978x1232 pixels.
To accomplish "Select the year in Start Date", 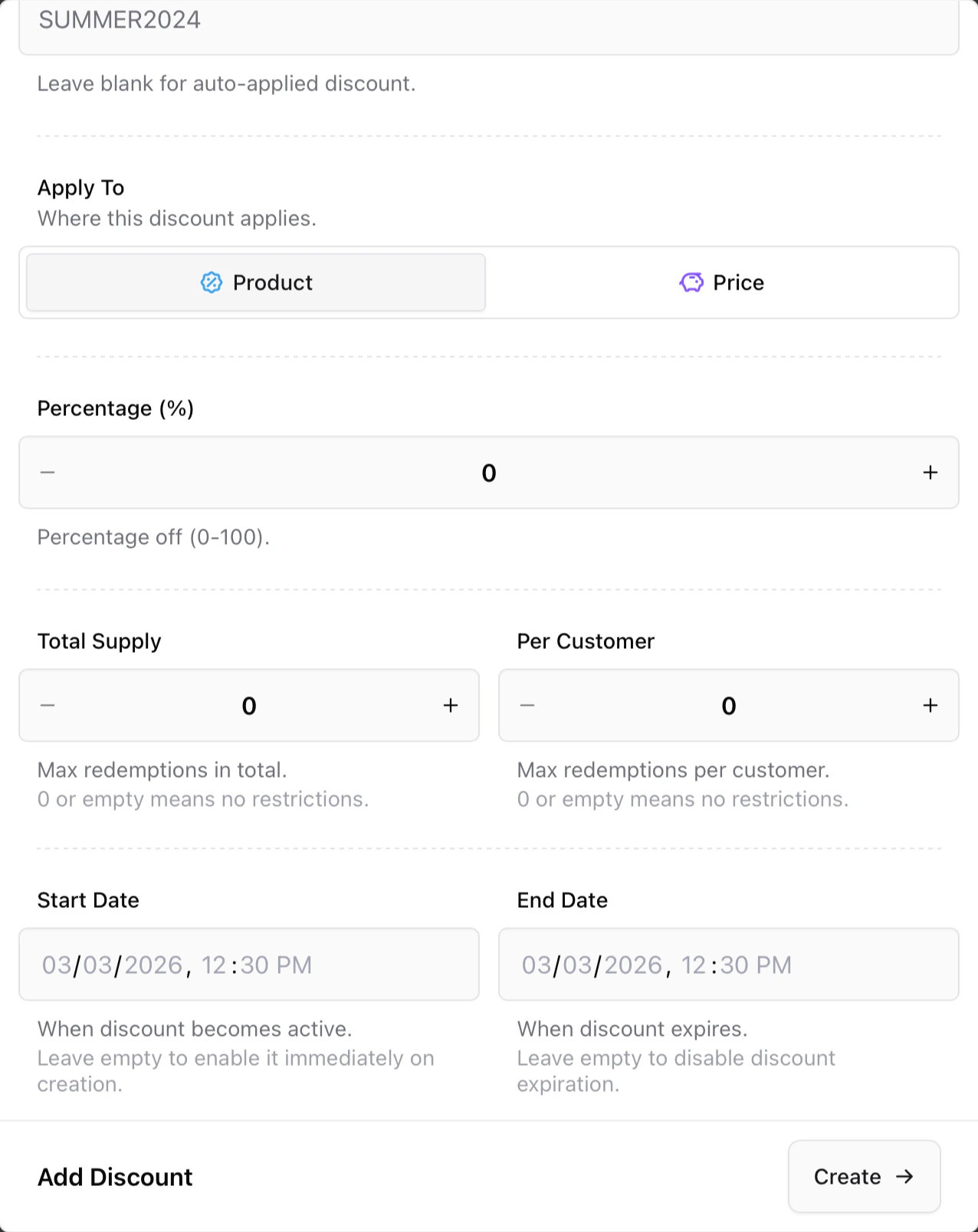I will click(x=153, y=965).
